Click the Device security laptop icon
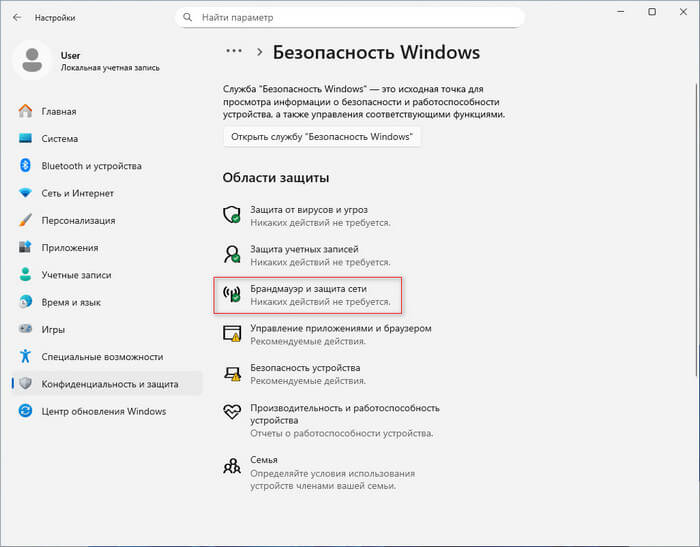 (232, 374)
